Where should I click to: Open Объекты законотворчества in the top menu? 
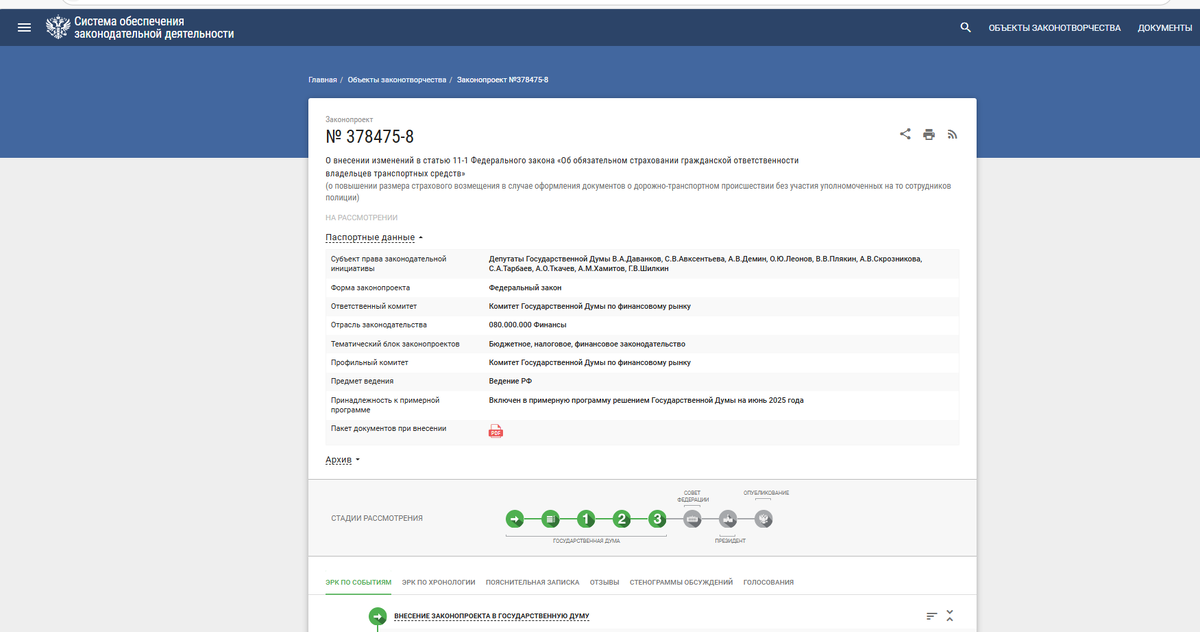[1054, 27]
